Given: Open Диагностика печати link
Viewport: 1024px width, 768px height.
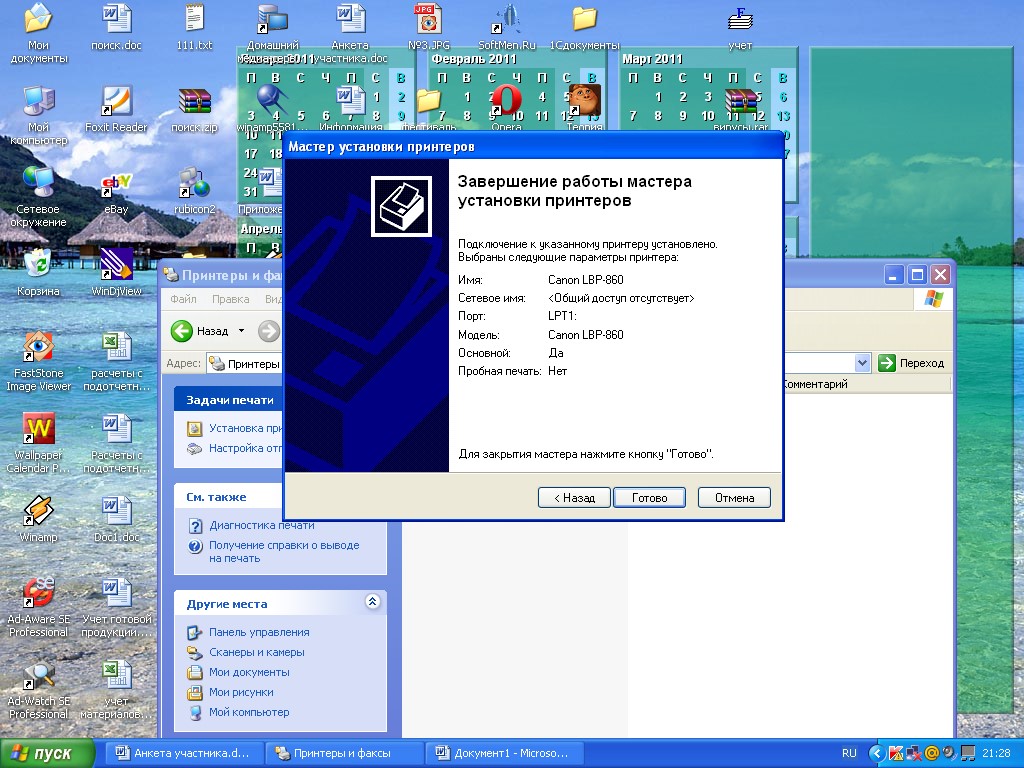Looking at the screenshot, I should (261, 525).
